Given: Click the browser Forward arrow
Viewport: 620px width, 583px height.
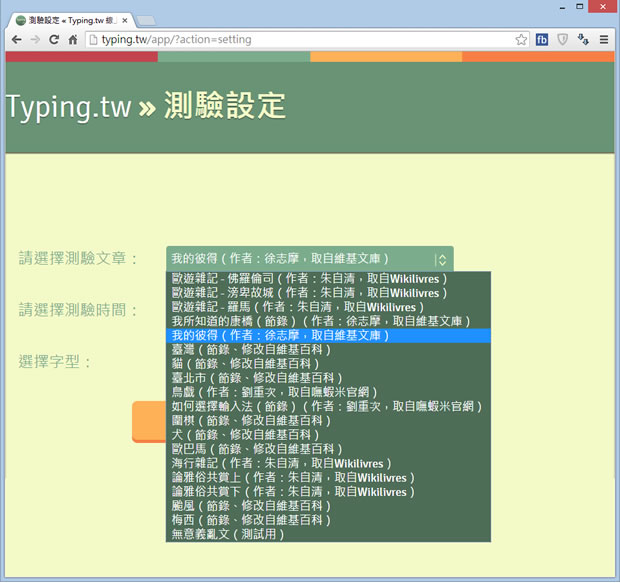Looking at the screenshot, I should coord(35,40).
